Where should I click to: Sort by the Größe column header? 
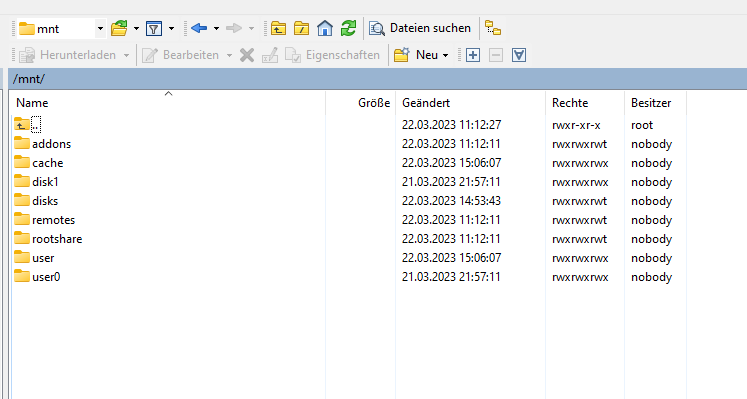tap(361, 103)
